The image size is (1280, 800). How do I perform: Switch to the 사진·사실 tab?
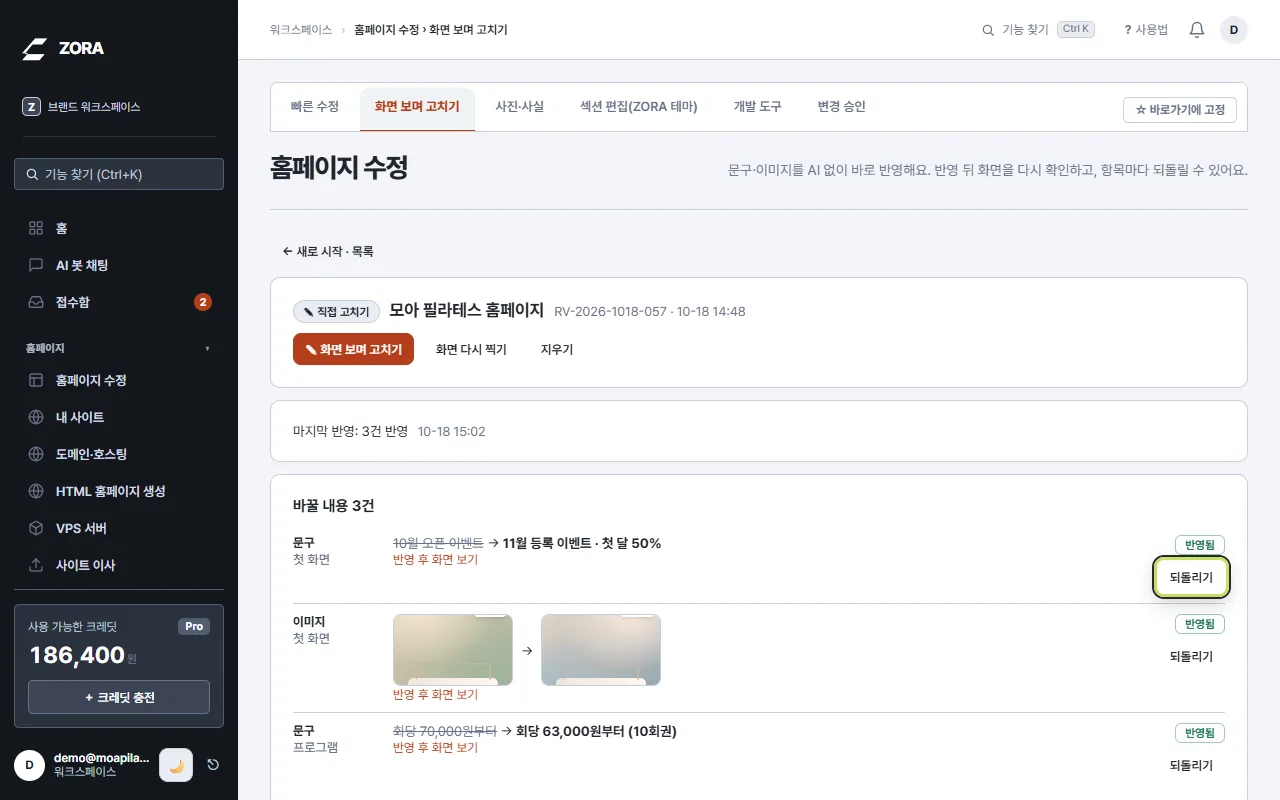[x=520, y=106]
